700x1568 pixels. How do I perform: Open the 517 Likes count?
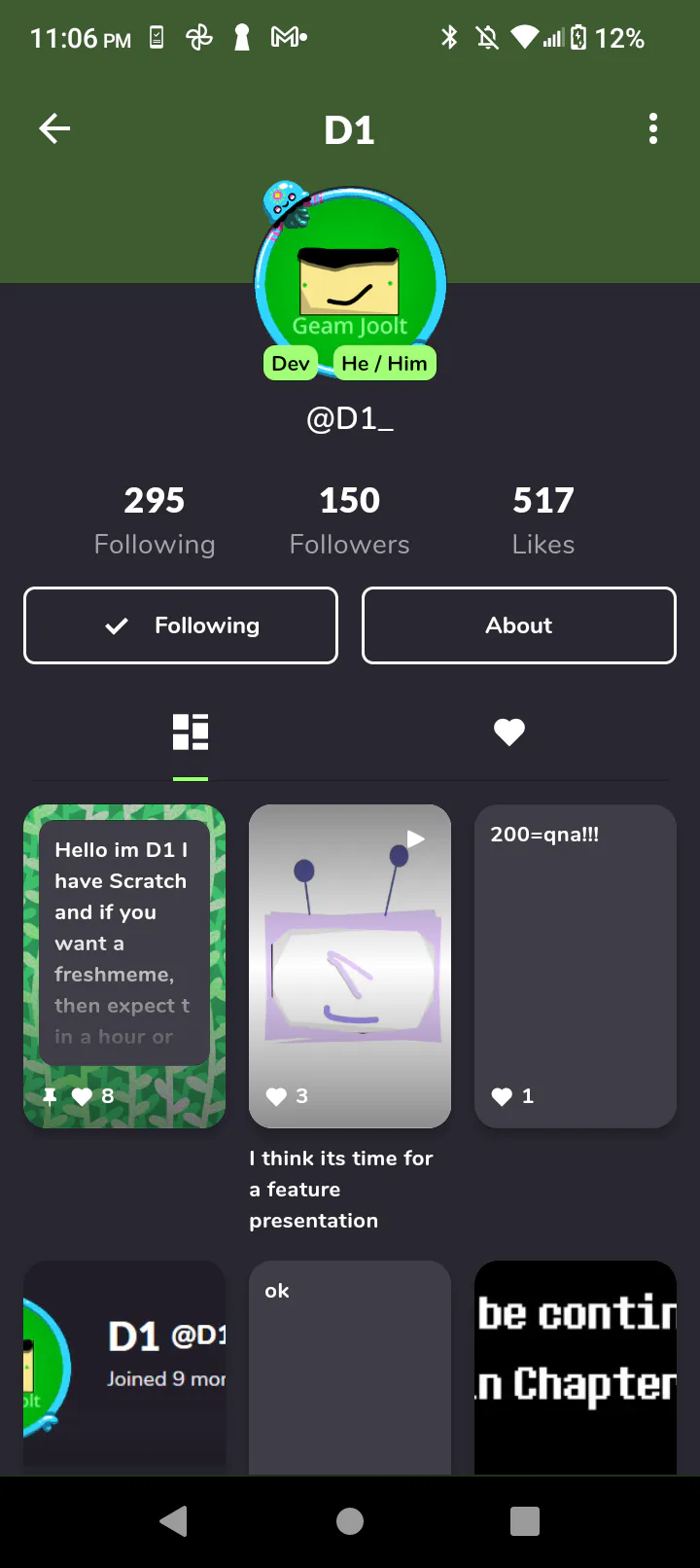[543, 520]
